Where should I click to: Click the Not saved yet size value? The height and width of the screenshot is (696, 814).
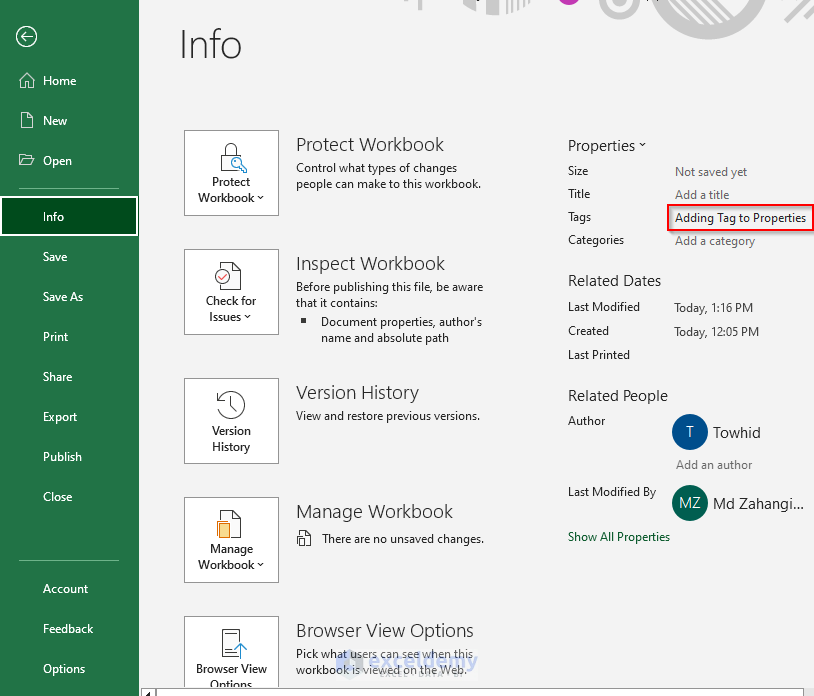[x=711, y=172]
